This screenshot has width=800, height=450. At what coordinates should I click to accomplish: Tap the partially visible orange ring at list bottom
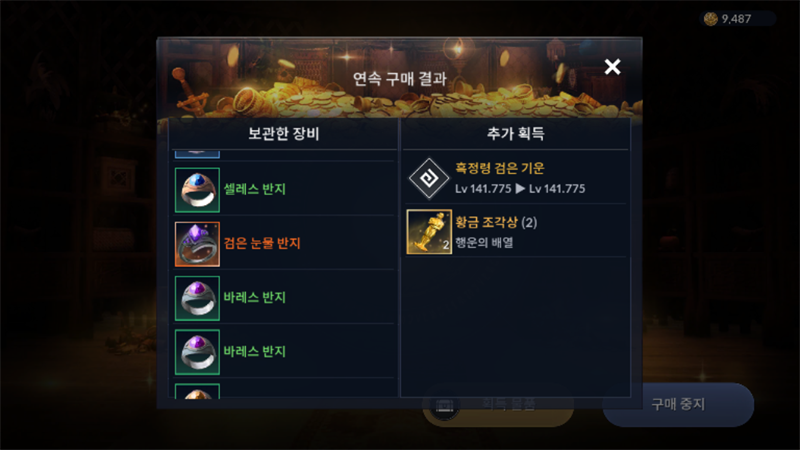click(197, 390)
